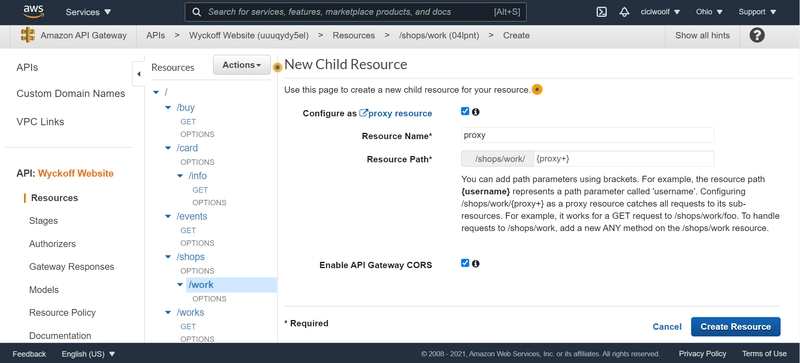Open the AWS CloudShell terminal icon
The width and height of the screenshot is (800, 363).
pyautogui.click(x=602, y=12)
